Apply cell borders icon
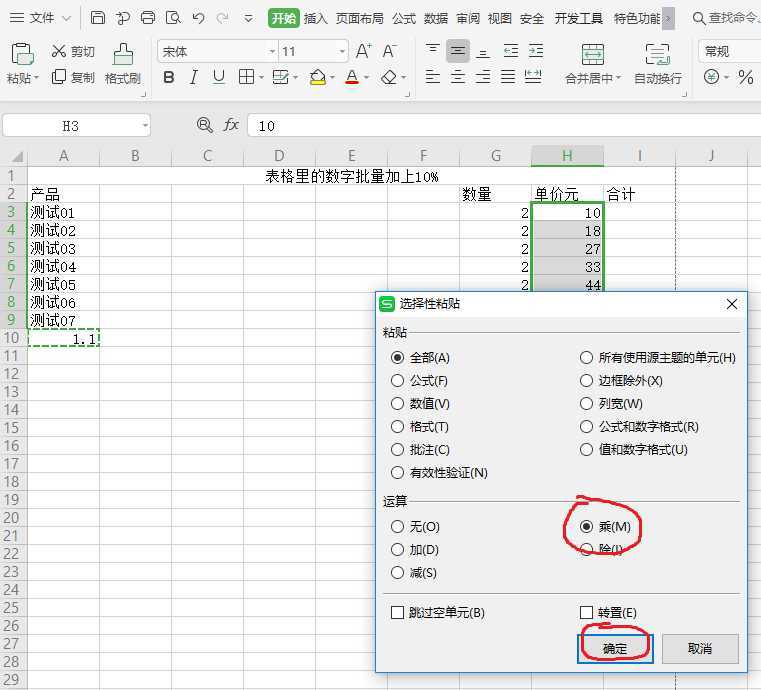Image resolution: width=761 pixels, height=690 pixels. pyautogui.click(x=247, y=77)
